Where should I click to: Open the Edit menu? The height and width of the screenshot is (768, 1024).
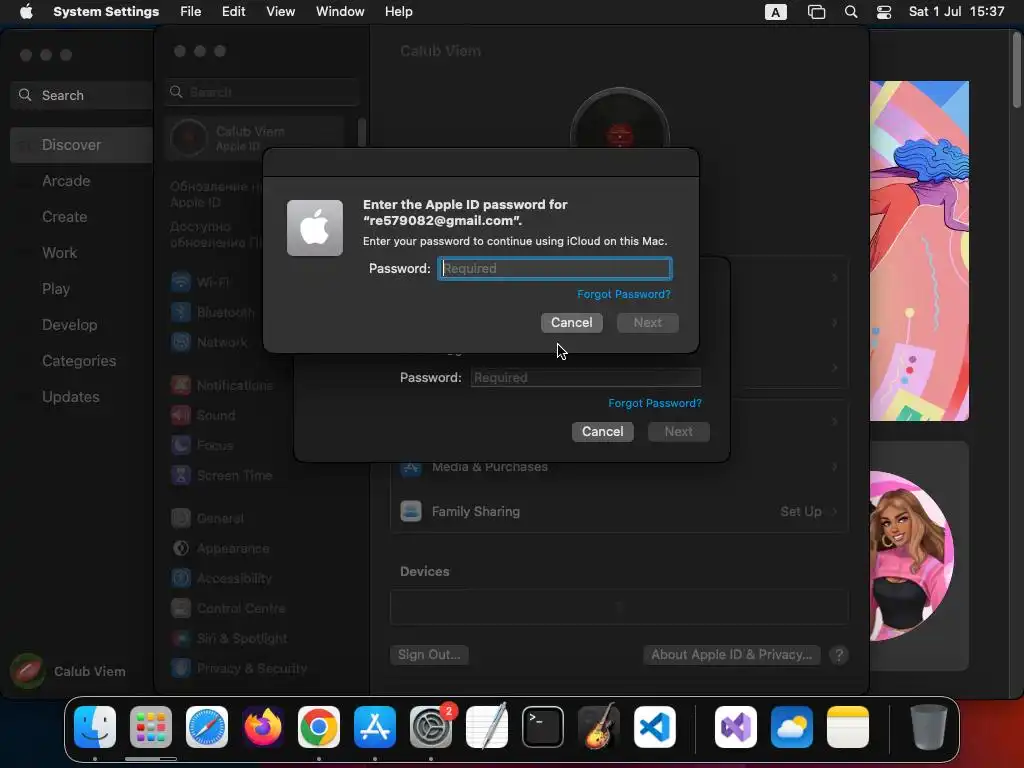pyautogui.click(x=234, y=12)
